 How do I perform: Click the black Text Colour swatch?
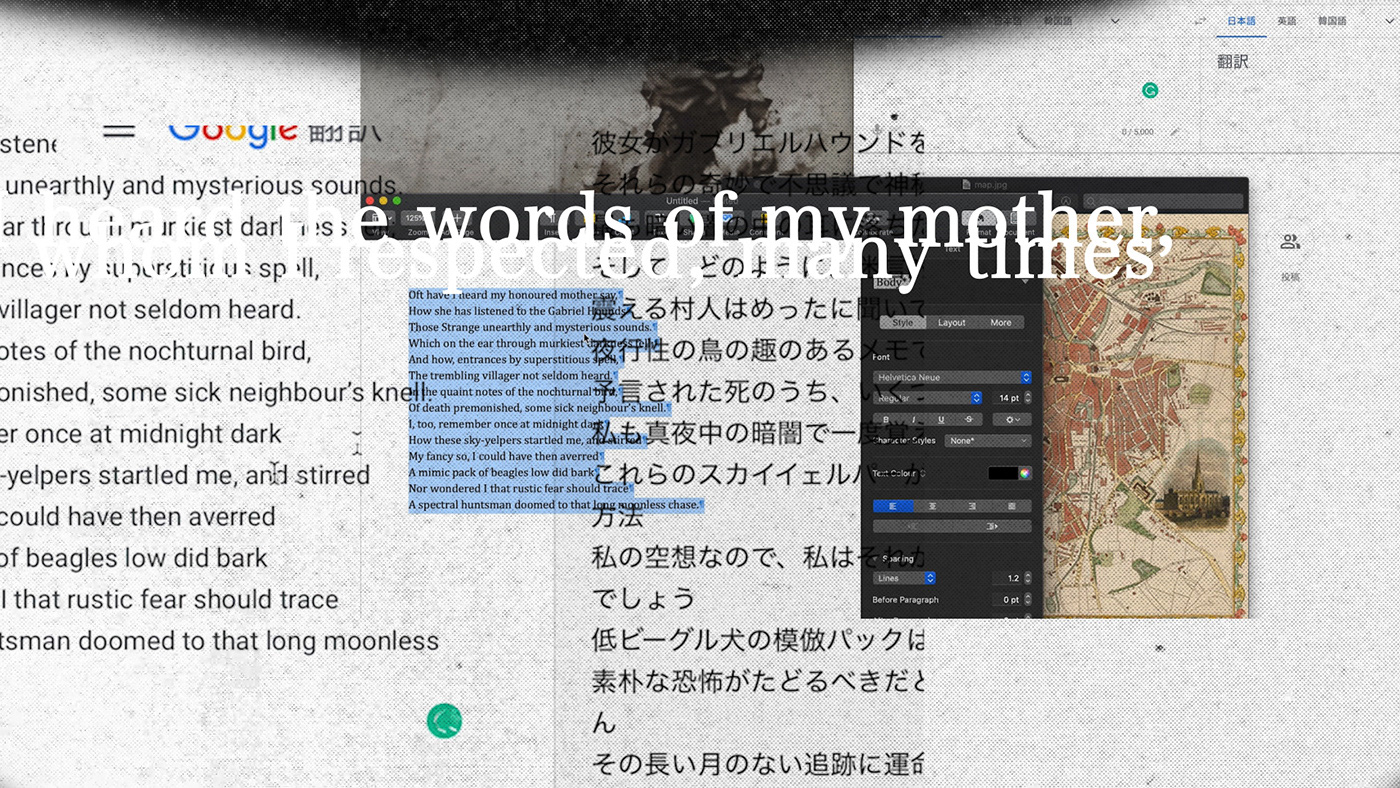1002,473
